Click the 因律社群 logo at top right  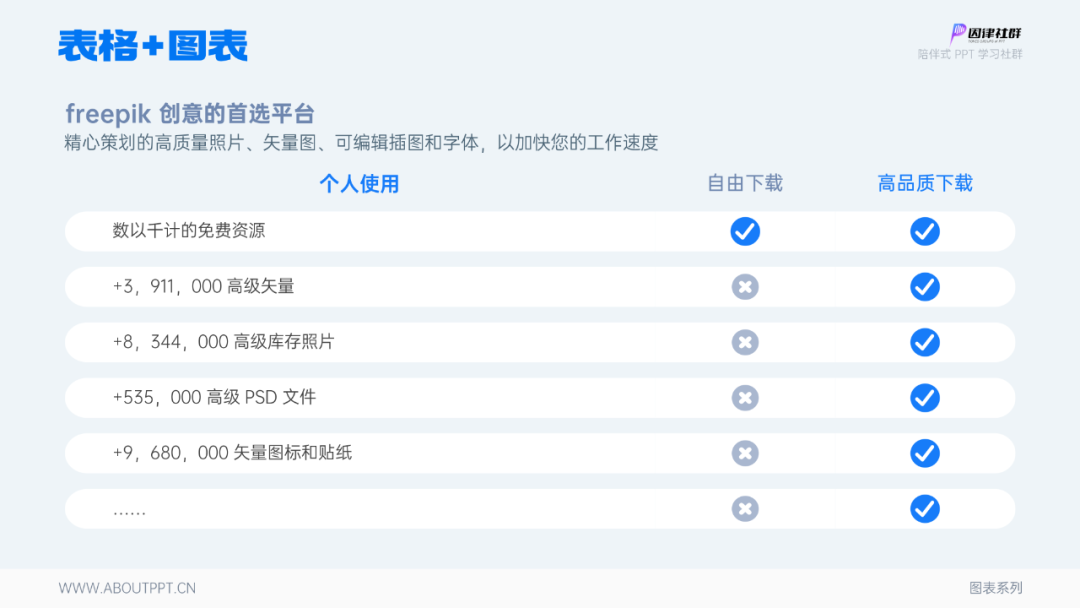985,33
